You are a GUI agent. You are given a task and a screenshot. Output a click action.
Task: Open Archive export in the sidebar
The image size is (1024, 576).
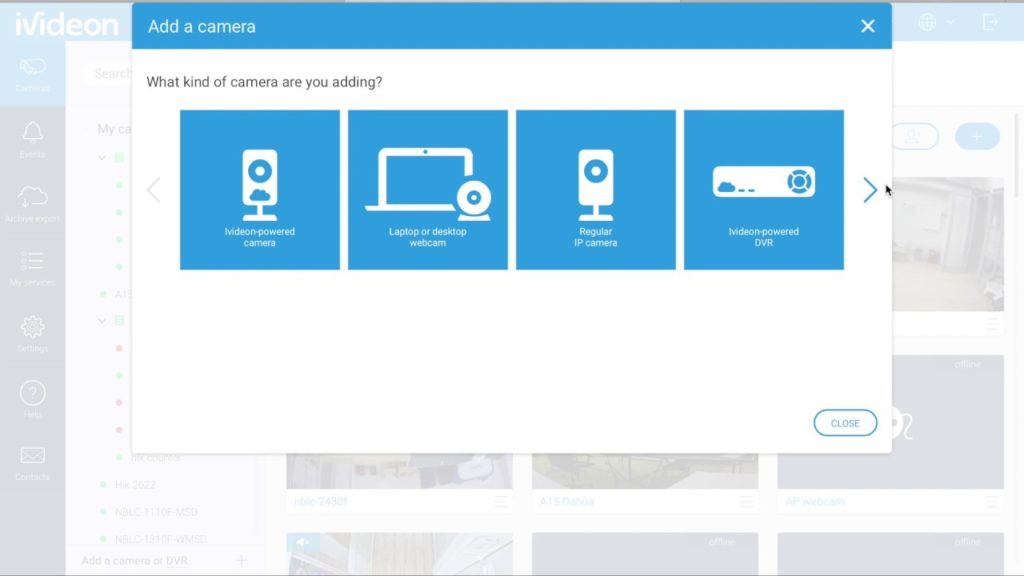(x=33, y=204)
